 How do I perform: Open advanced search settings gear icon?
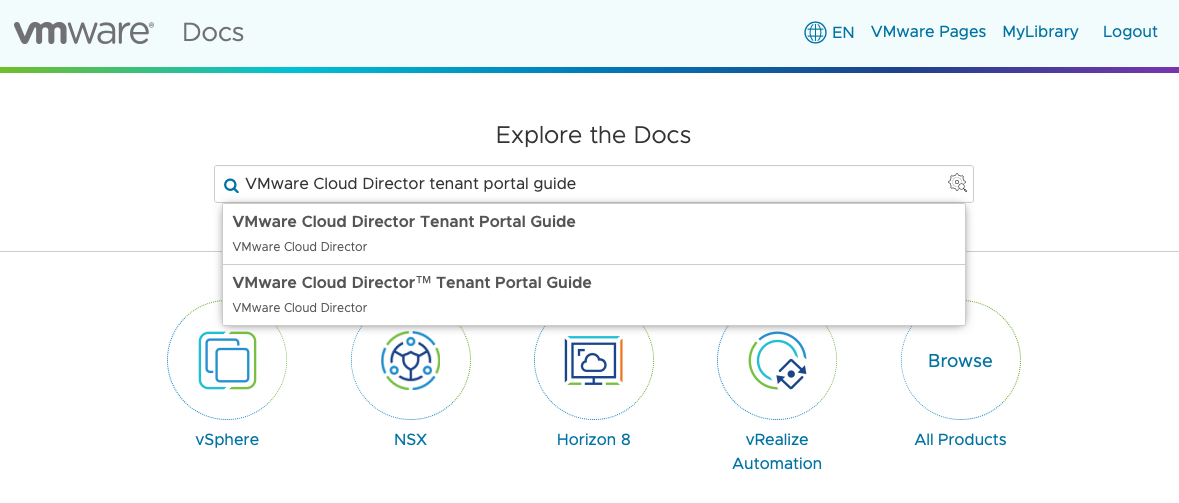(x=956, y=183)
